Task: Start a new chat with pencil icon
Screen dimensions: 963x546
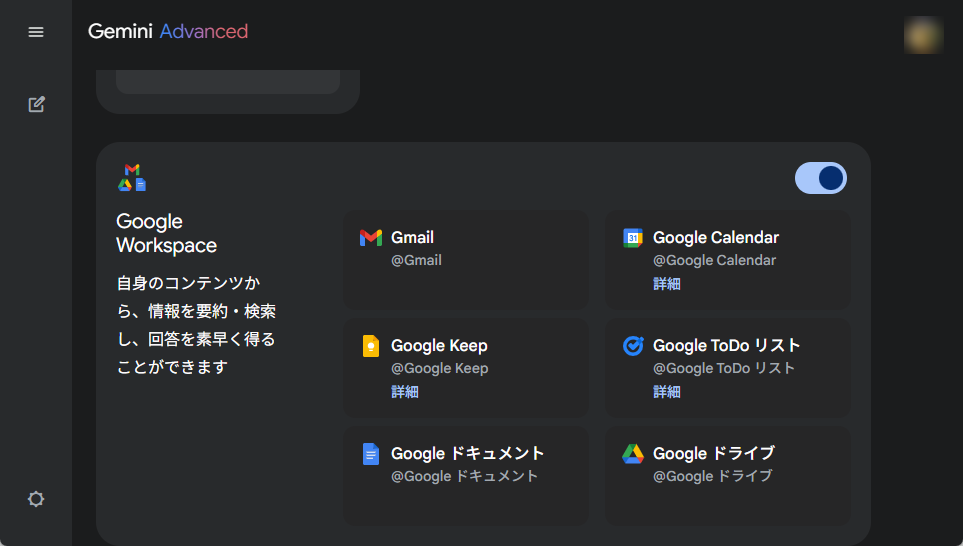Action: pyautogui.click(x=36, y=104)
